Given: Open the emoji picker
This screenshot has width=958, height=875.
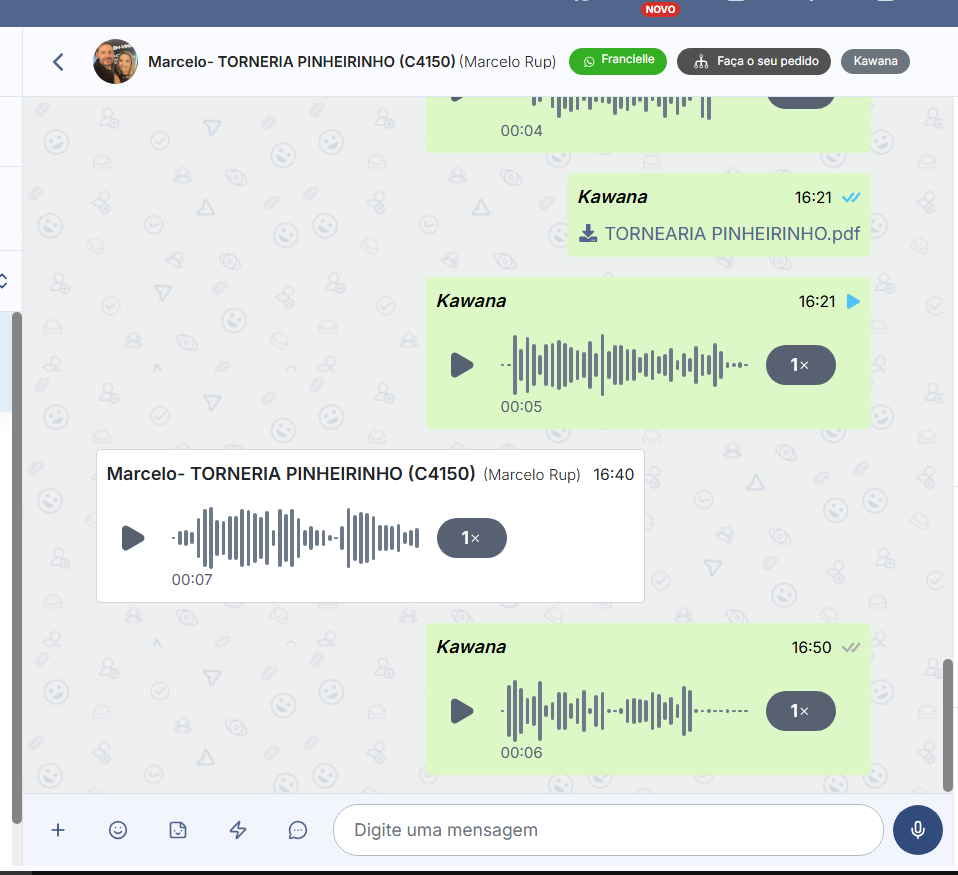Looking at the screenshot, I should [118, 830].
